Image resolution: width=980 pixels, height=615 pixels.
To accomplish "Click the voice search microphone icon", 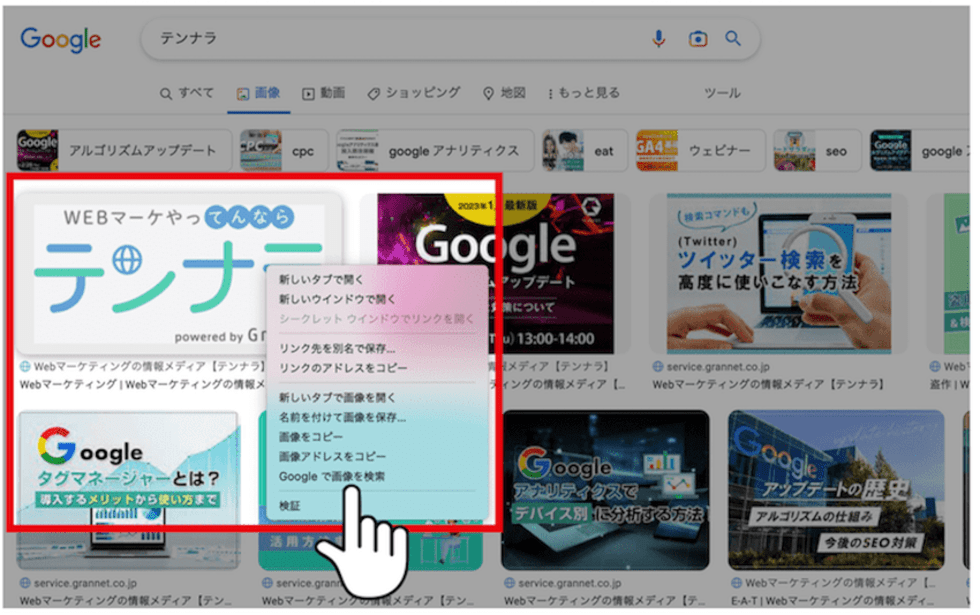I will pos(657,37).
